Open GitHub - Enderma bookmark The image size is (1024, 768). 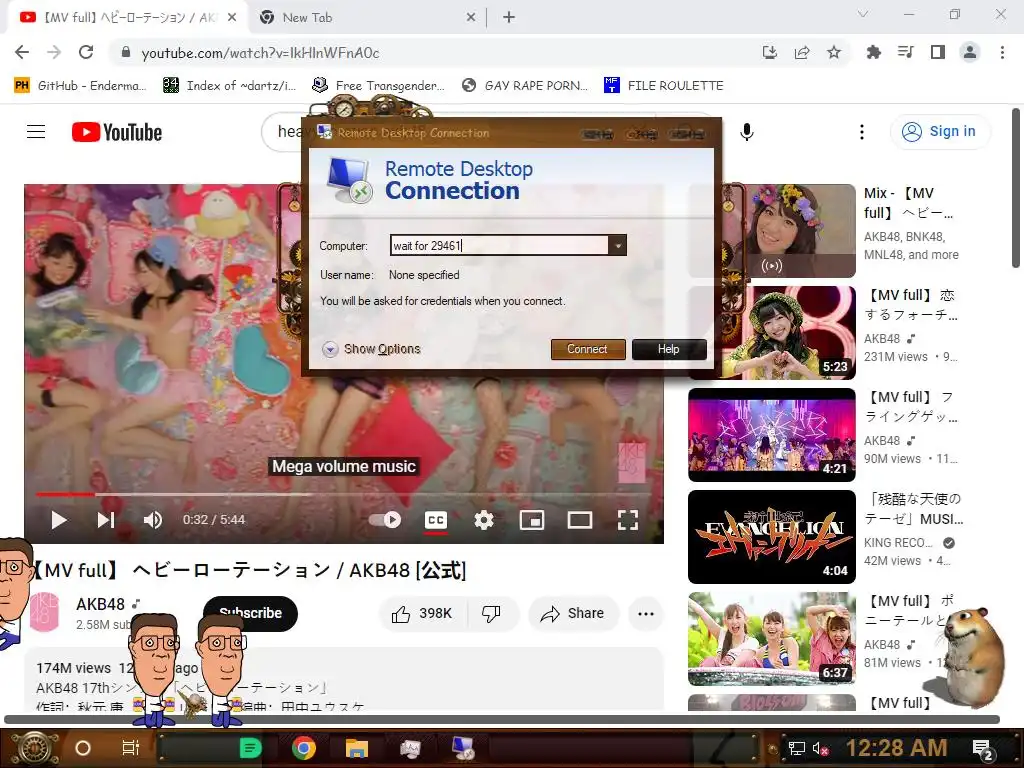80,86
